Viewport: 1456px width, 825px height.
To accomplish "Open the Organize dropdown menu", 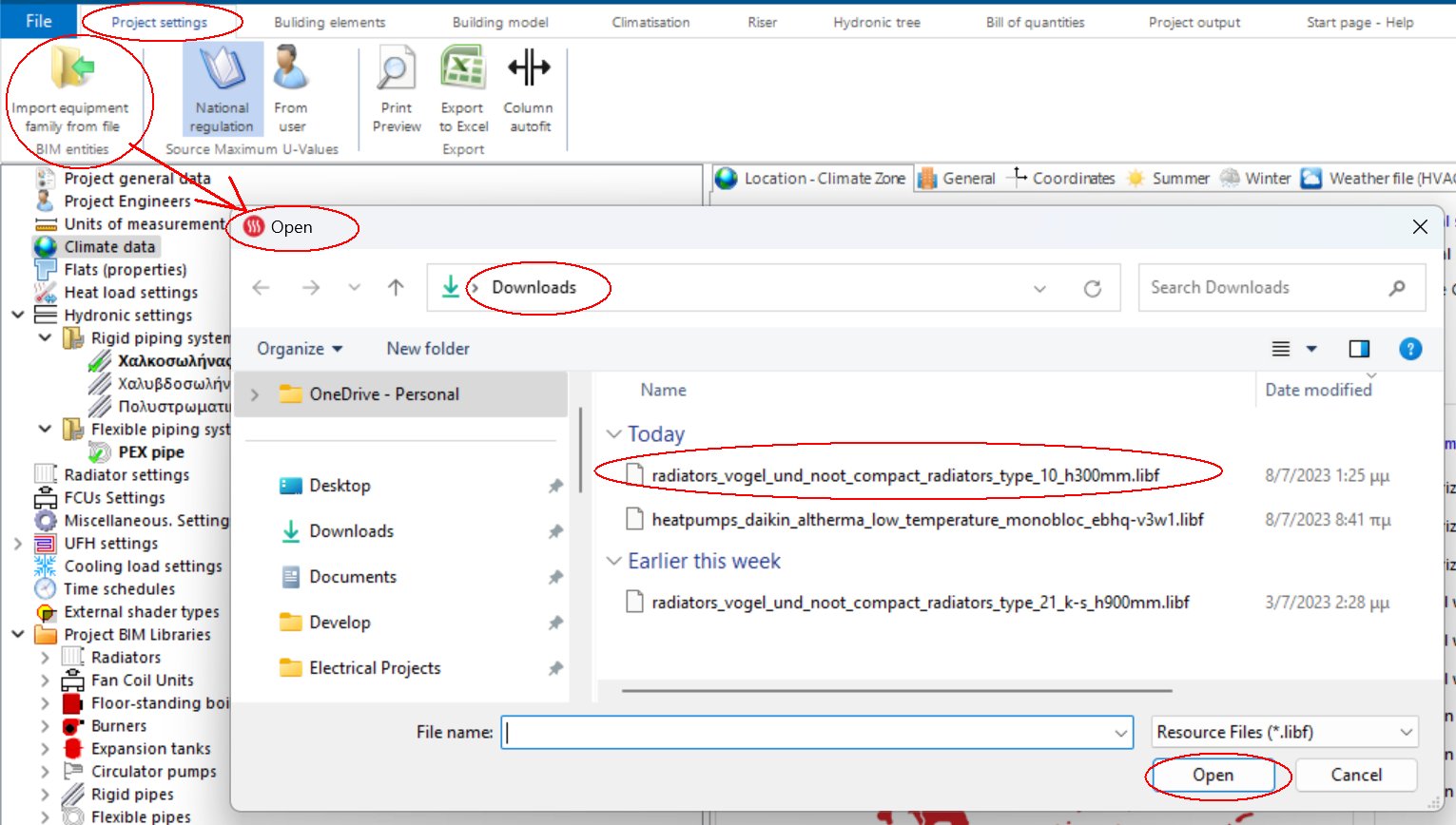I will tap(300, 349).
